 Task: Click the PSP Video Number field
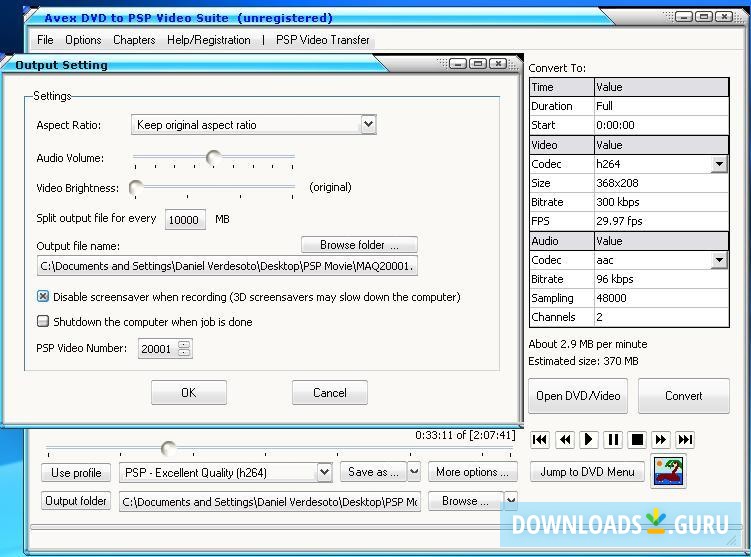point(158,349)
